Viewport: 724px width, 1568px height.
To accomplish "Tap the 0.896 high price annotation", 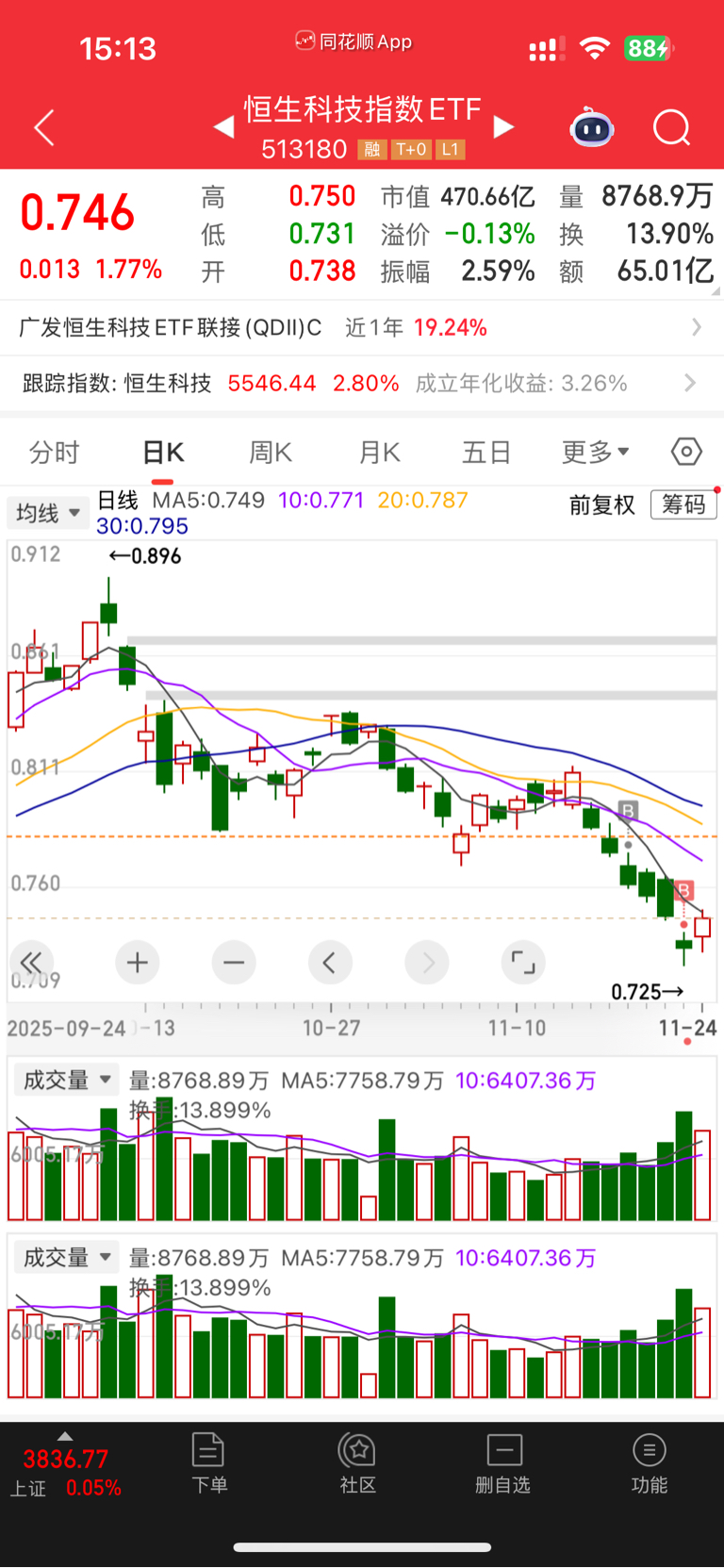I will tap(145, 556).
